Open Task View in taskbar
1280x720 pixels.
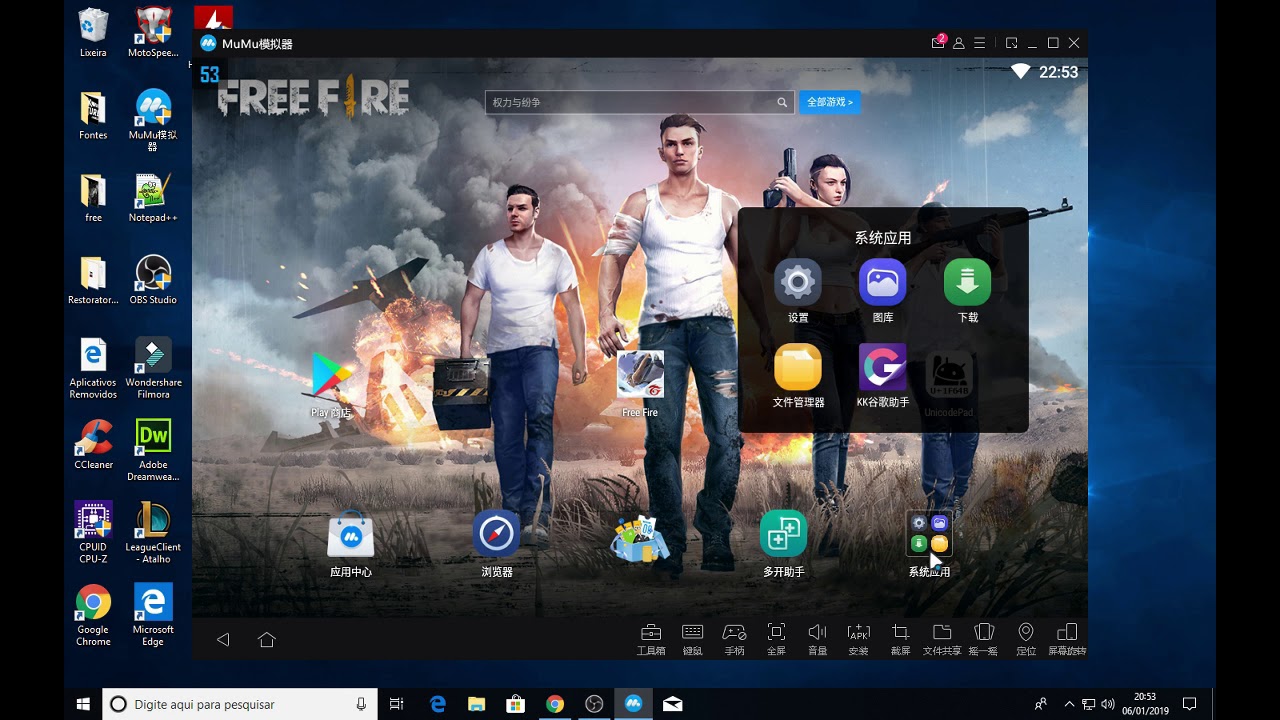pyautogui.click(x=396, y=704)
